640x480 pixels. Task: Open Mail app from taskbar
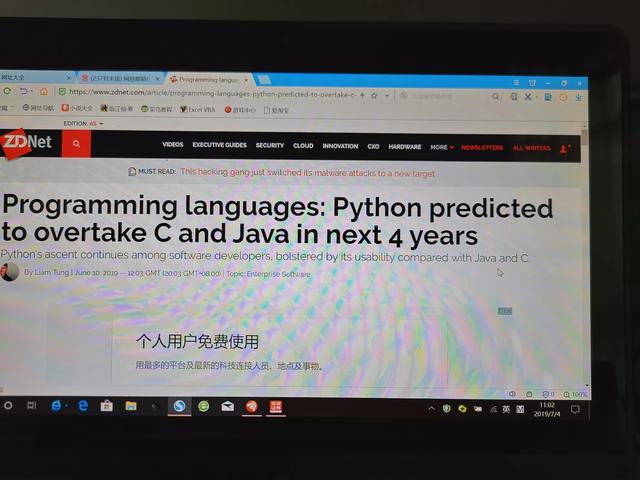[x=228, y=406]
